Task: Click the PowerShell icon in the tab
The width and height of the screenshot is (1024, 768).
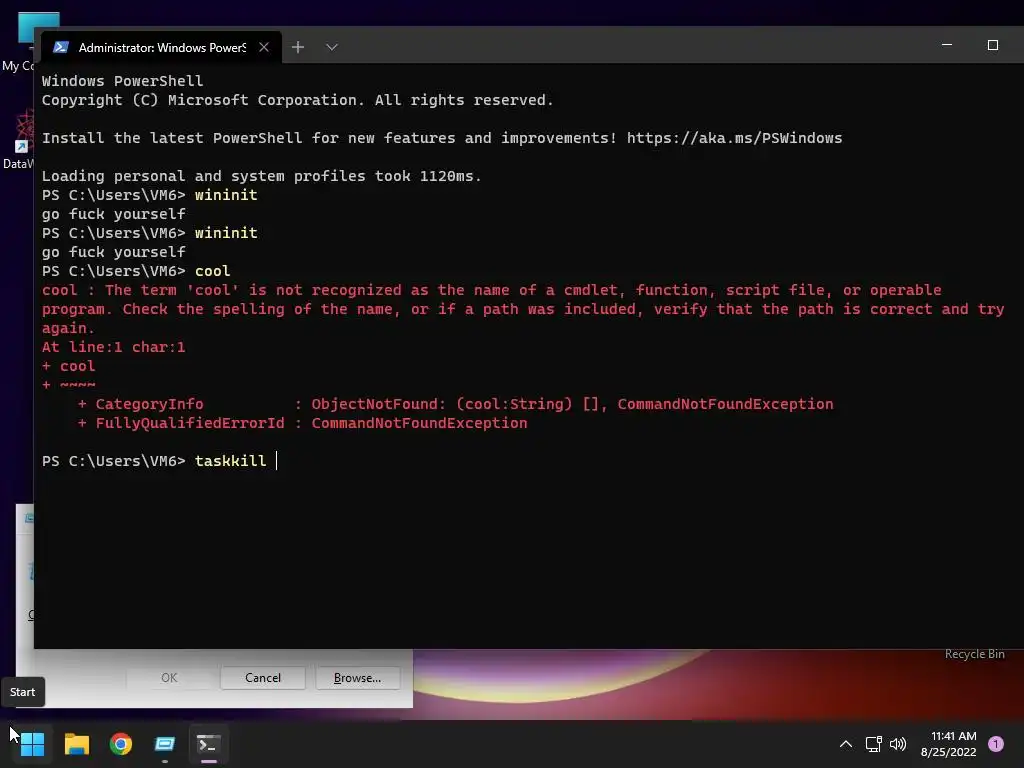Action: point(61,47)
